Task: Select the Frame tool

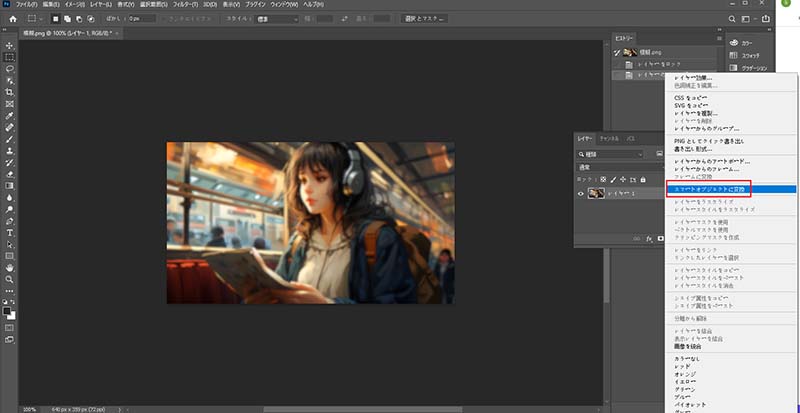Action: point(9,104)
